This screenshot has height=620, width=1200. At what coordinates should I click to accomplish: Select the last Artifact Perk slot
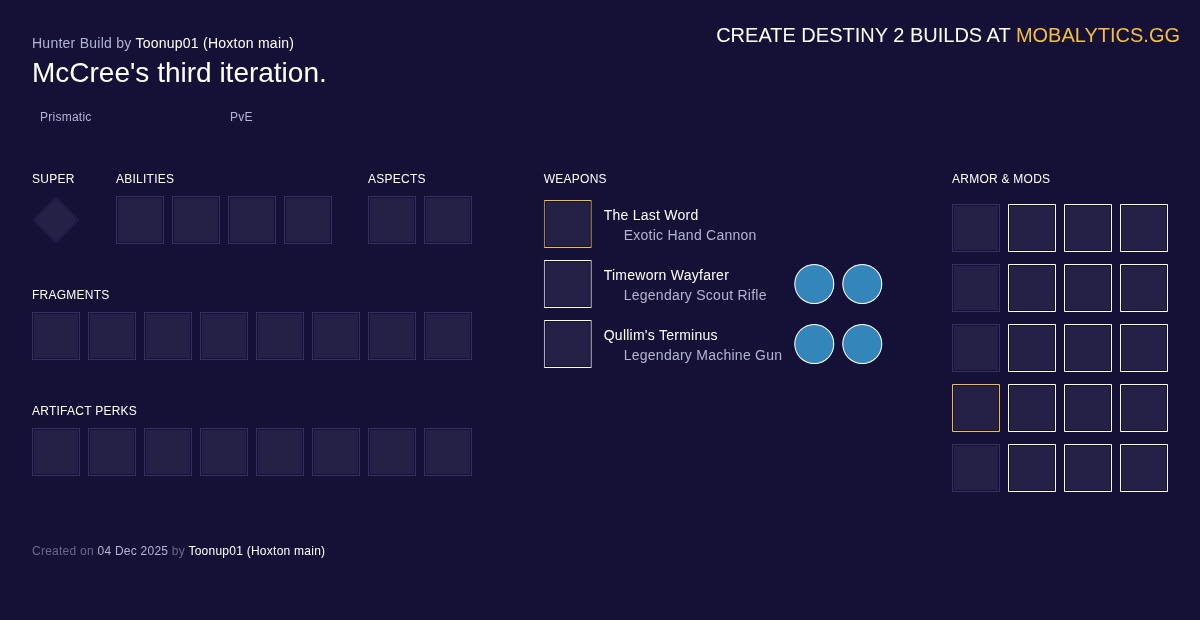click(448, 452)
